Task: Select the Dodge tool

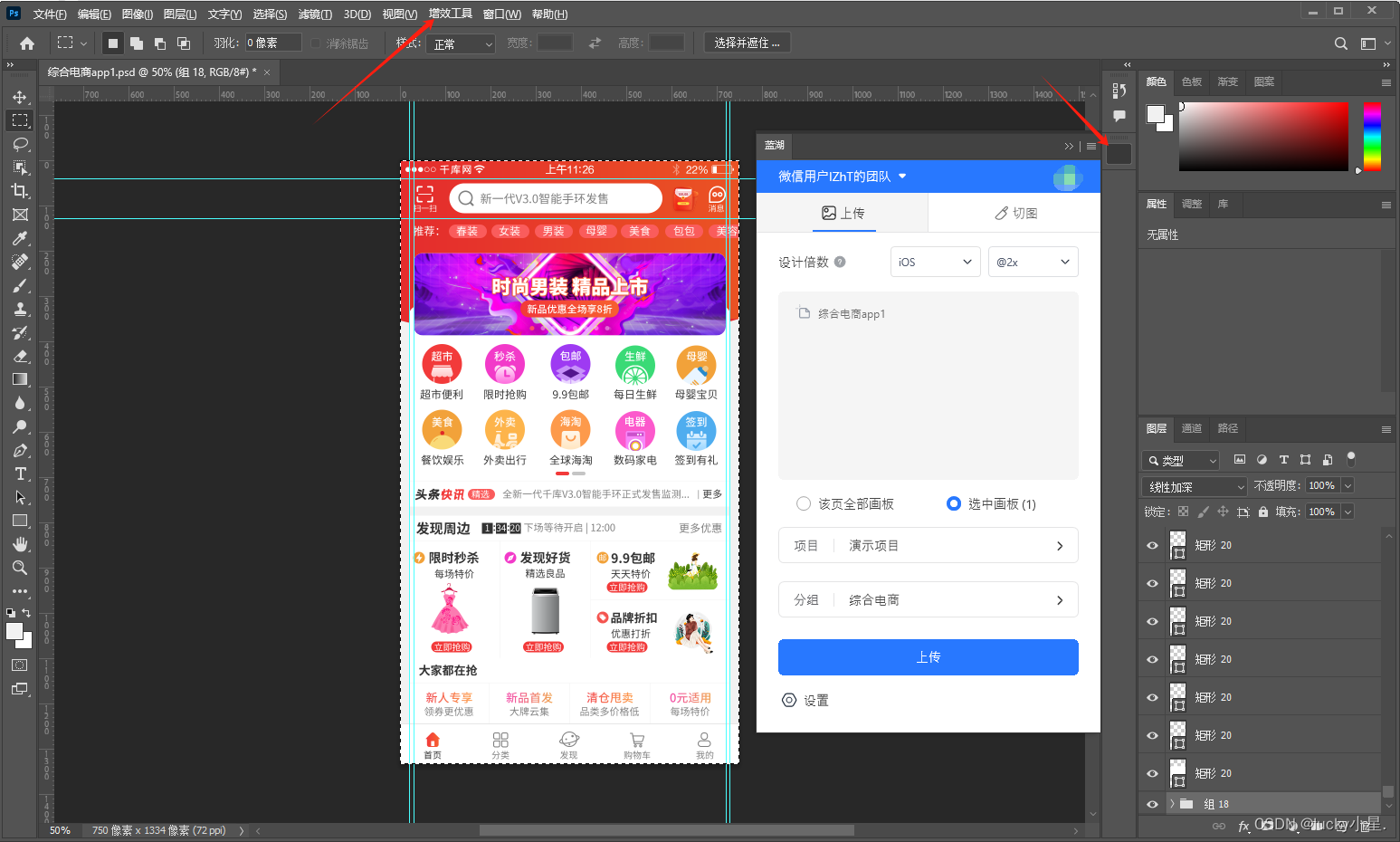Action: coord(20,426)
